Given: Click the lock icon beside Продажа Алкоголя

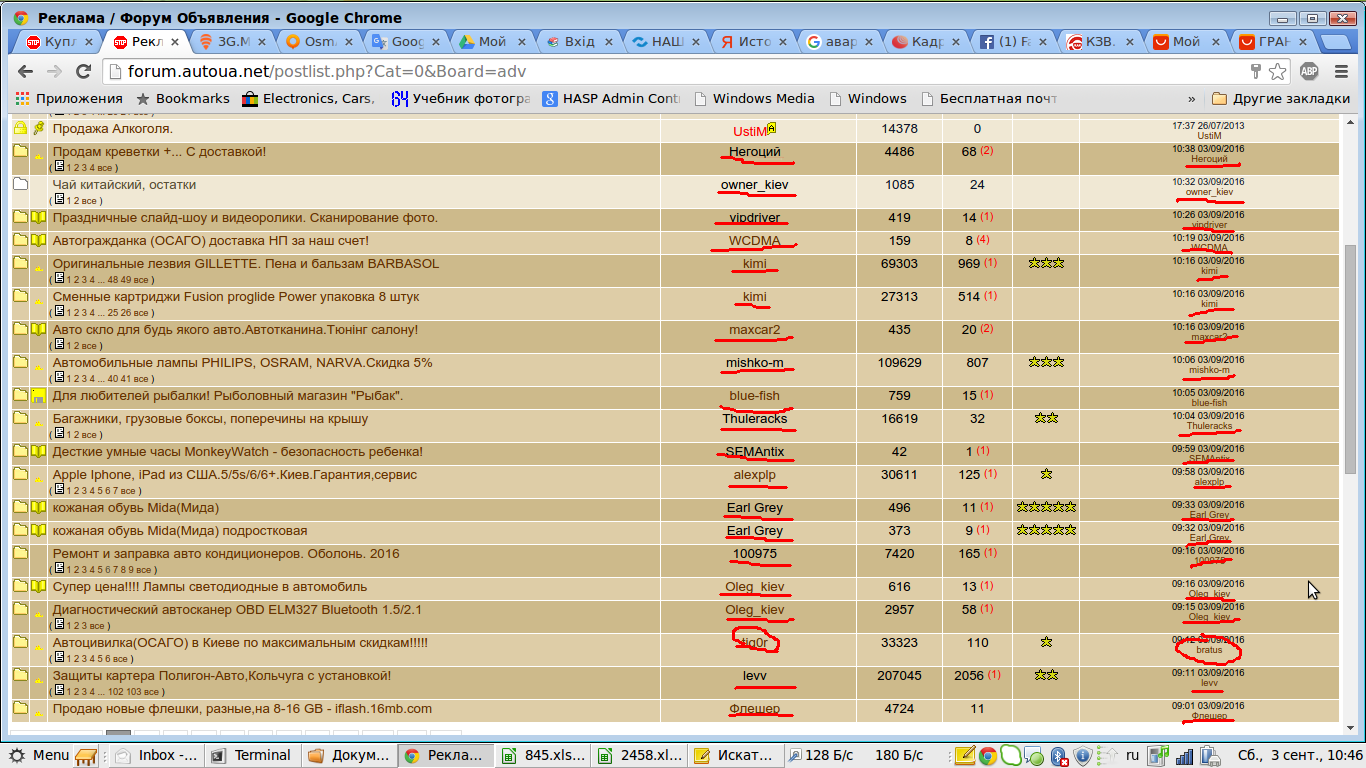Looking at the screenshot, I should [20, 129].
